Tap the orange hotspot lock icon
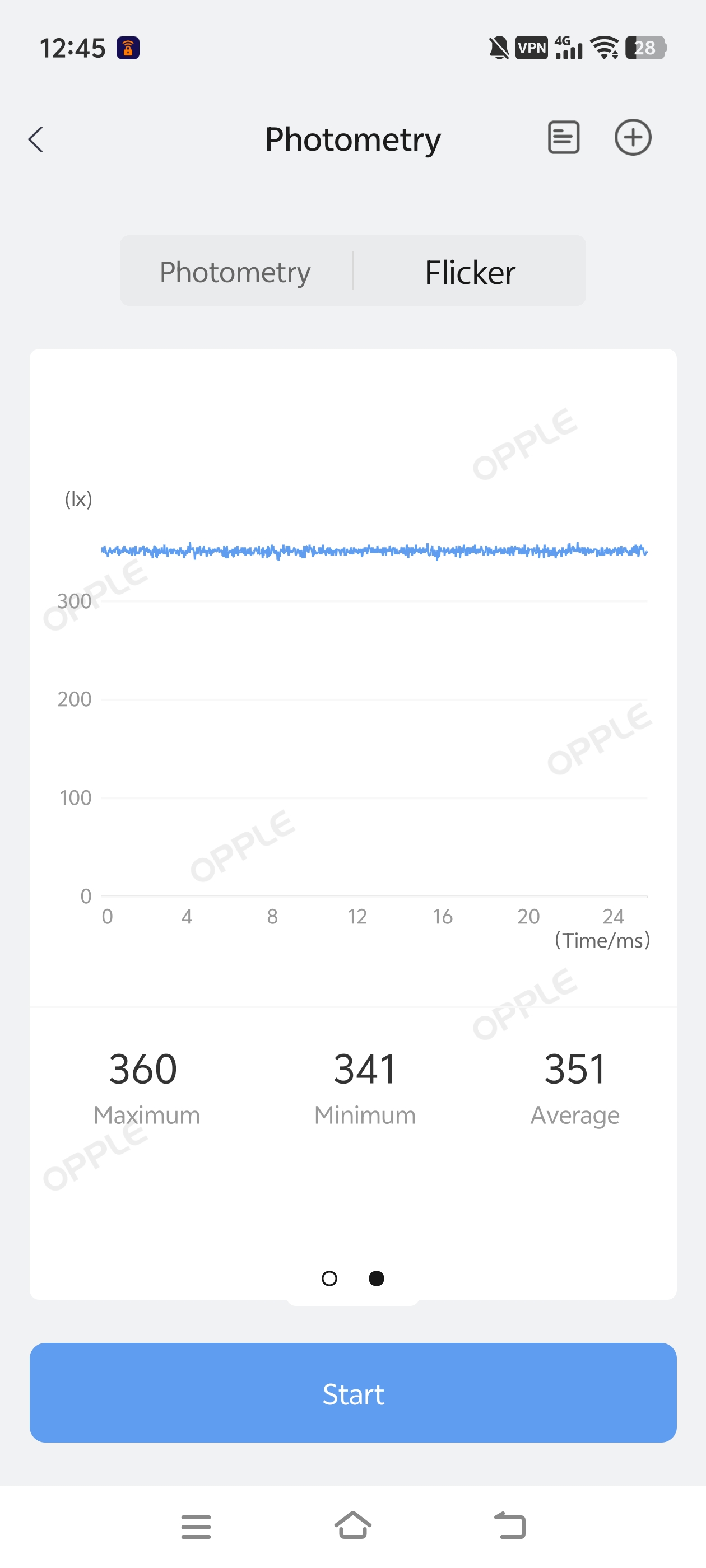The height and width of the screenshot is (1568, 706). click(128, 48)
